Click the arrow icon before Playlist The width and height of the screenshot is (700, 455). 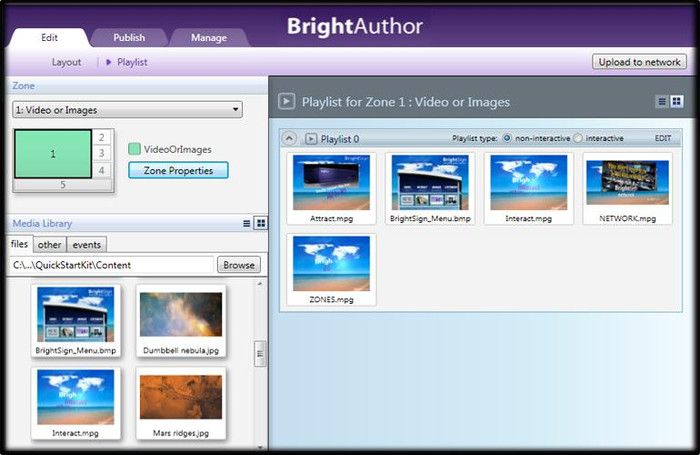108,62
